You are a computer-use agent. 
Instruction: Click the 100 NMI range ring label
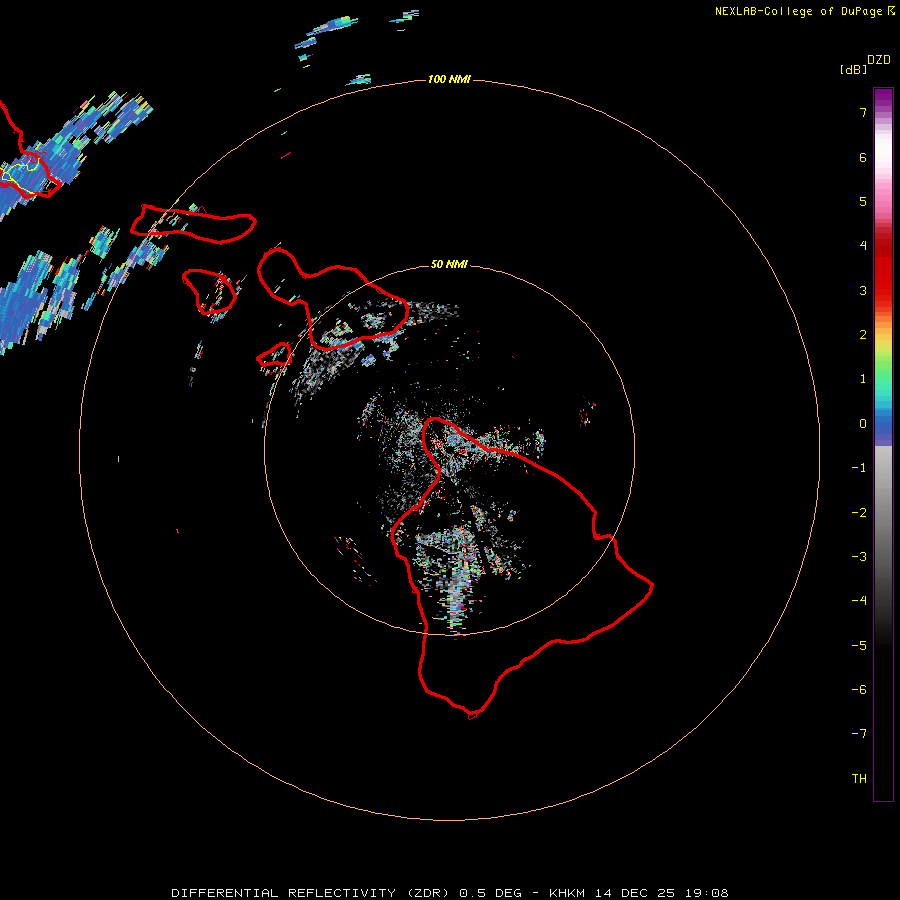449,79
